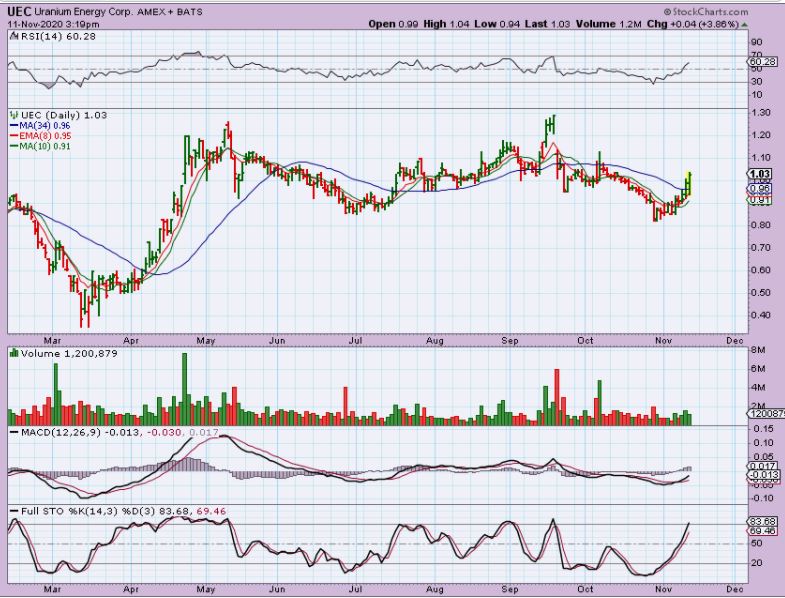This screenshot has width=785, height=598.
Task: Click the Uranium Energy Corp. company name
Action: coord(83,12)
